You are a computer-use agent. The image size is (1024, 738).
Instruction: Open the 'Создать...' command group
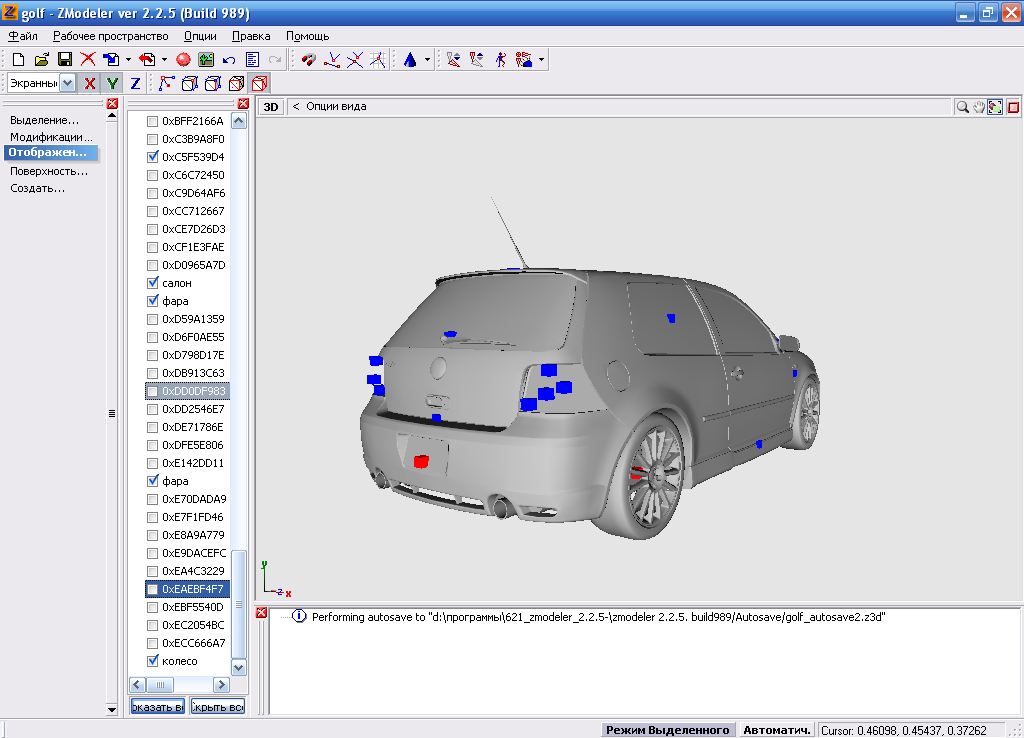click(37, 188)
